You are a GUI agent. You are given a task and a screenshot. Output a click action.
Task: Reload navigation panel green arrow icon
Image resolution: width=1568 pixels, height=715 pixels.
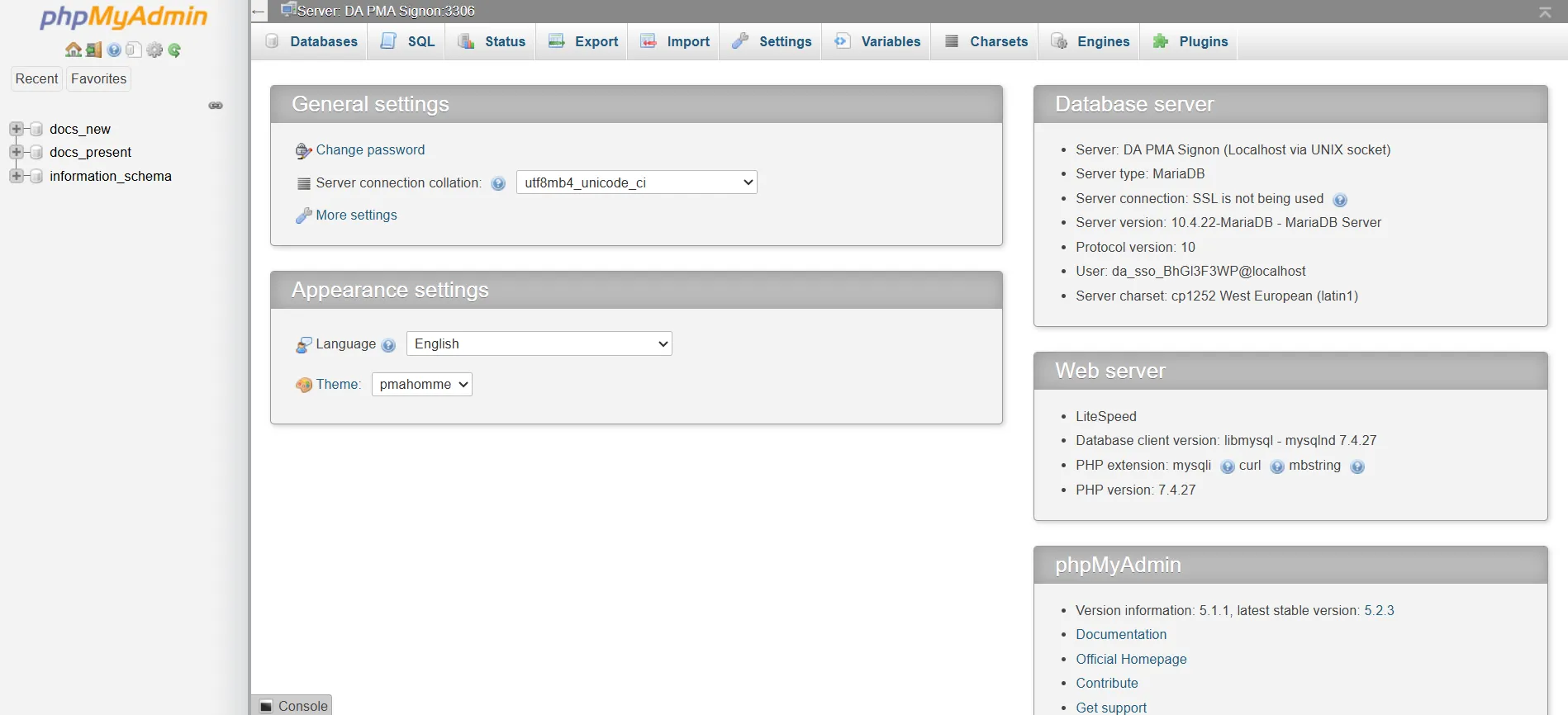tap(174, 50)
